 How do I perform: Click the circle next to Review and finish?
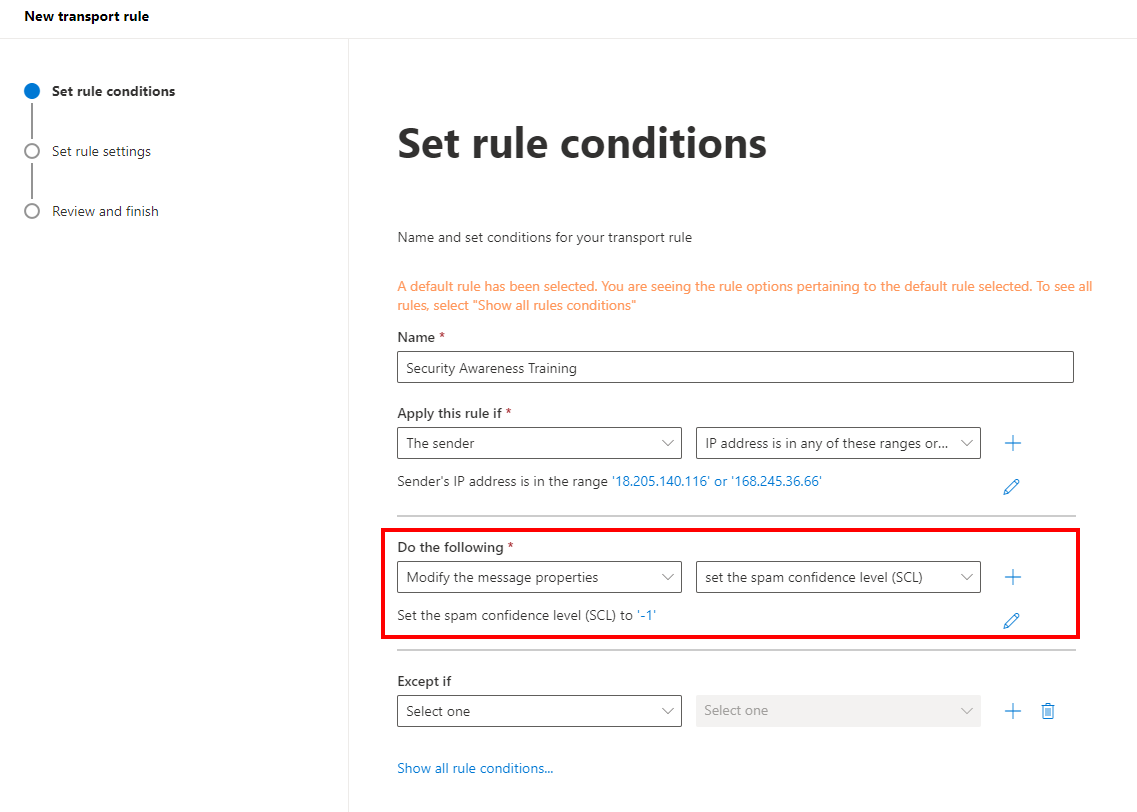[x=31, y=211]
